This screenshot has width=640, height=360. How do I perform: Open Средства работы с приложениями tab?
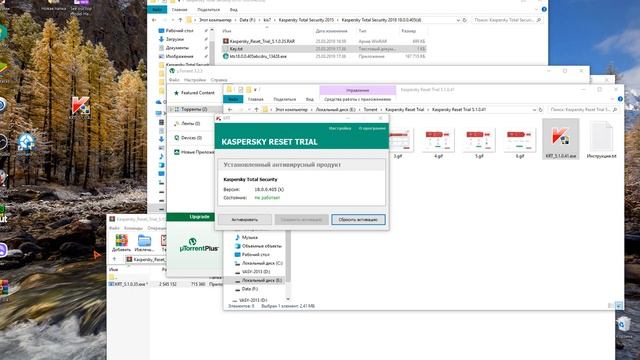point(358,99)
